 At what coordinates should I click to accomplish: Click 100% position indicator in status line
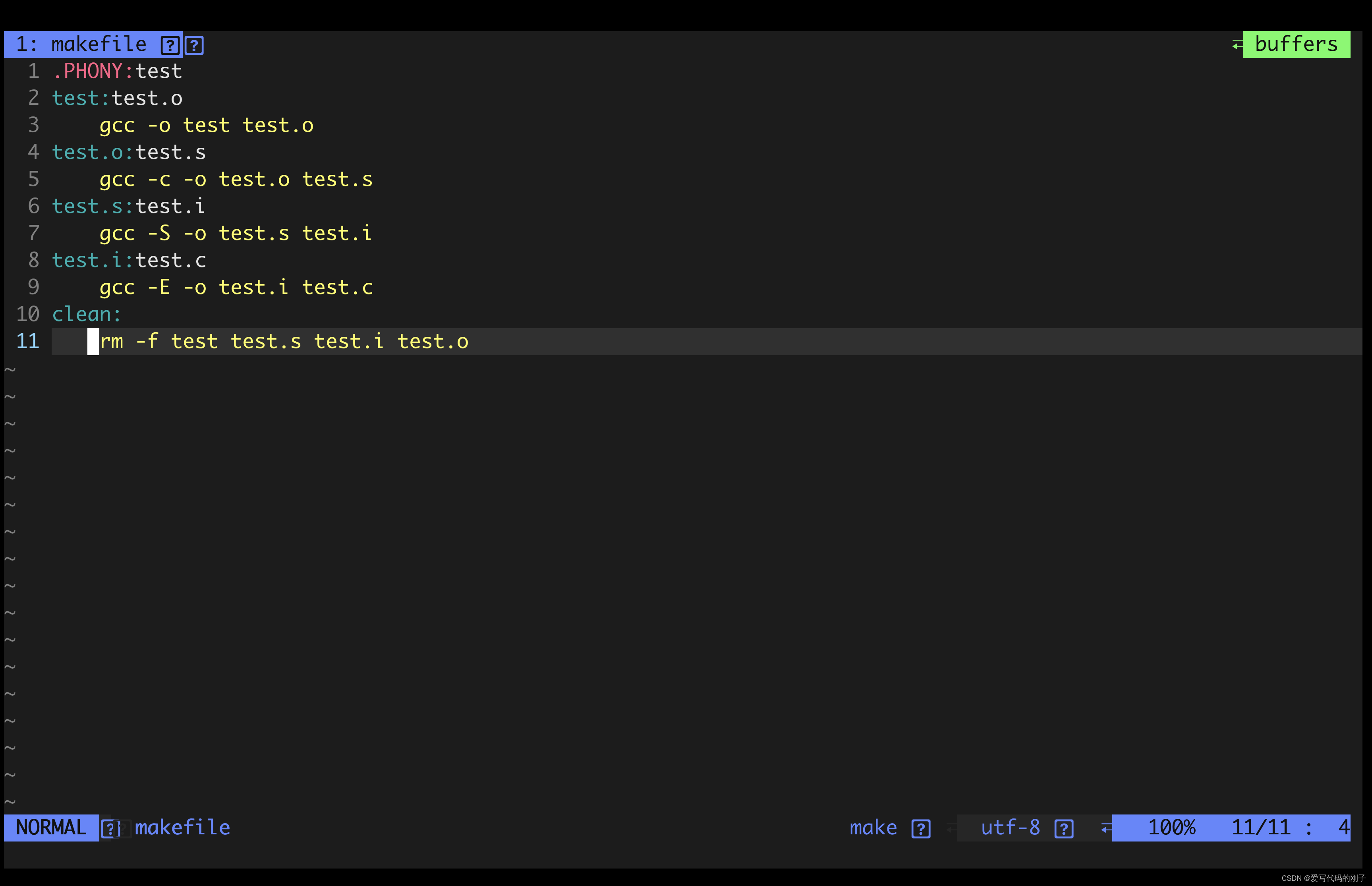(x=1171, y=827)
